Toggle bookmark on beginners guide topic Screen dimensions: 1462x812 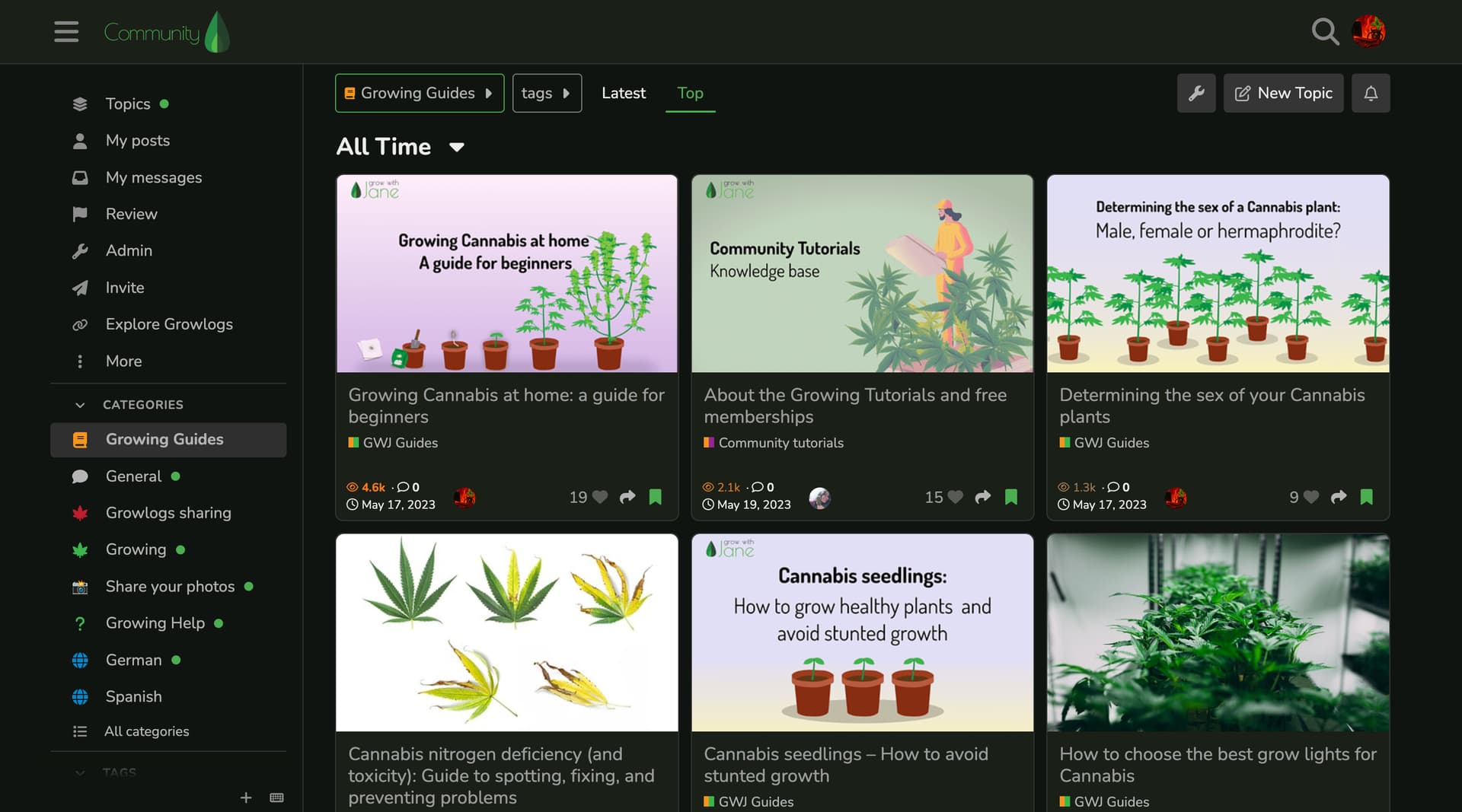tap(655, 497)
